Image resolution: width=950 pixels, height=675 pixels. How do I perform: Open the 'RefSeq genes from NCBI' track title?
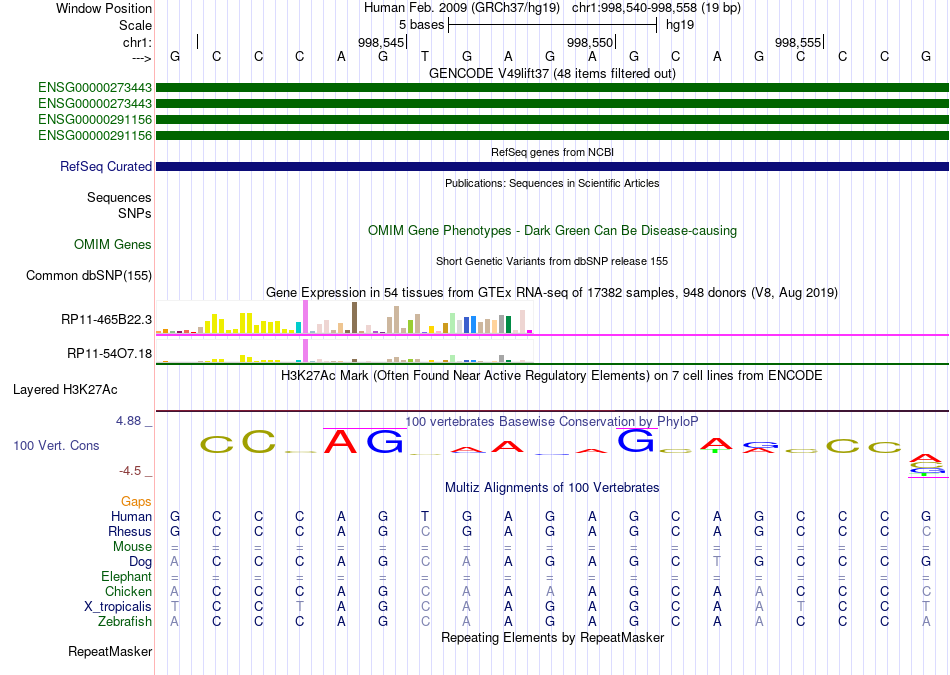coord(552,152)
